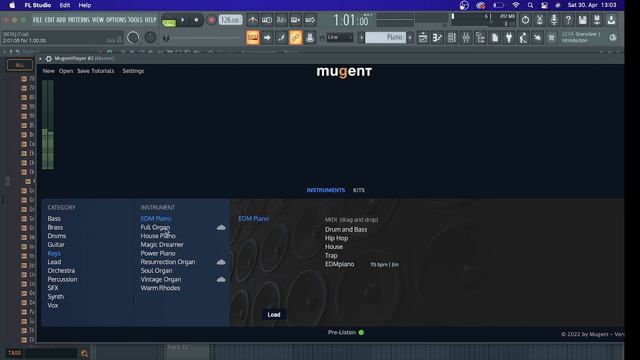This screenshot has width=640, height=360.
Task: Show the browser panel via toolbar icon
Action: click(x=480, y=38)
